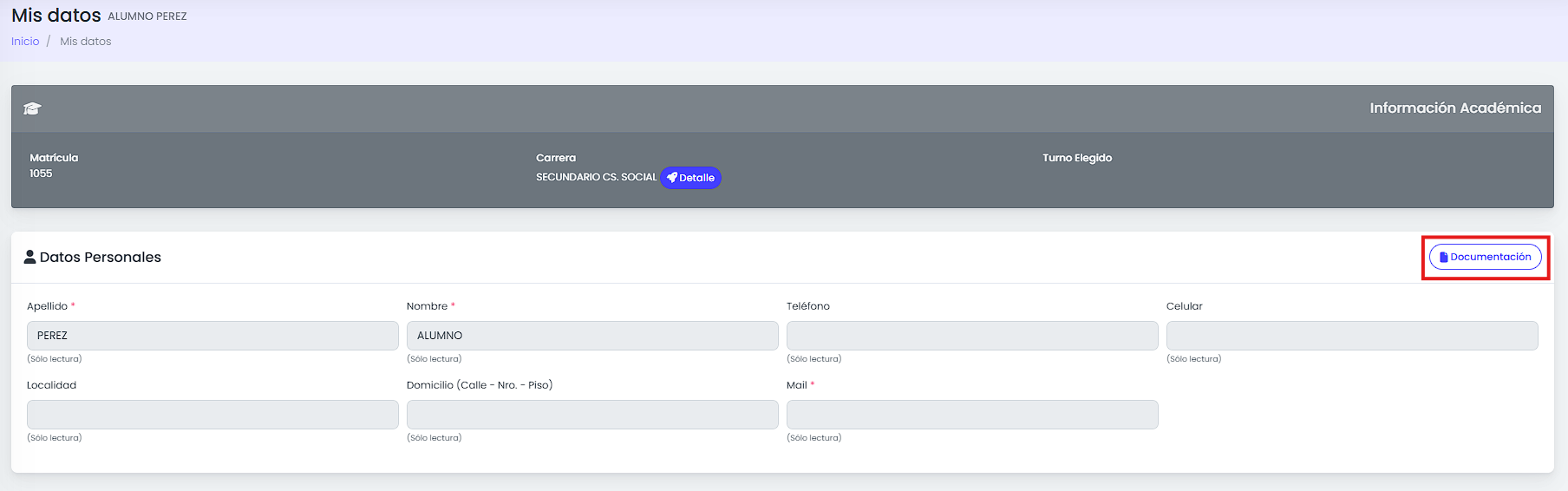
Task: Open the Detalle button for the carrera
Action: [x=690, y=178]
